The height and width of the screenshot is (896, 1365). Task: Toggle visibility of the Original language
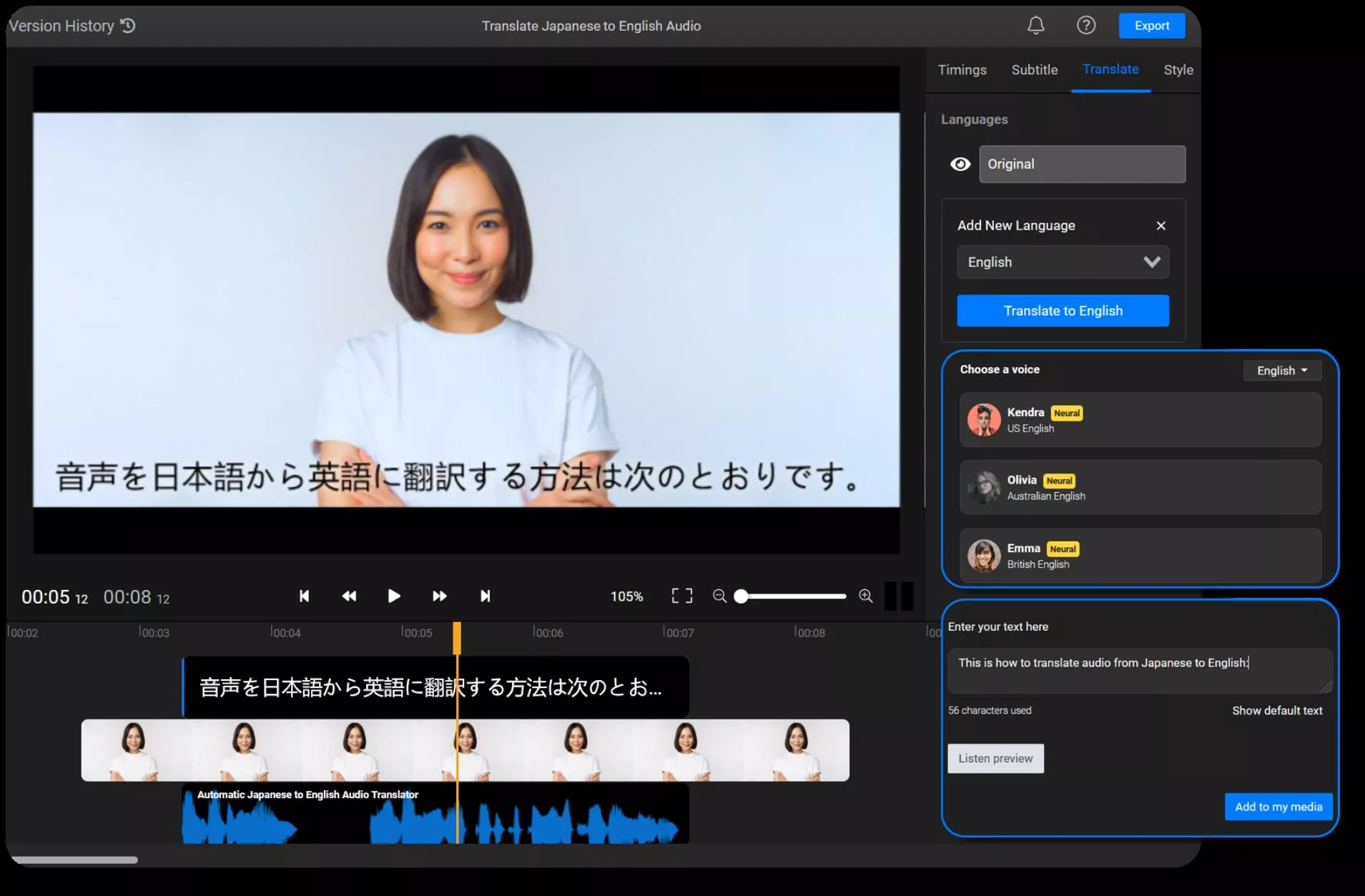tap(960, 164)
